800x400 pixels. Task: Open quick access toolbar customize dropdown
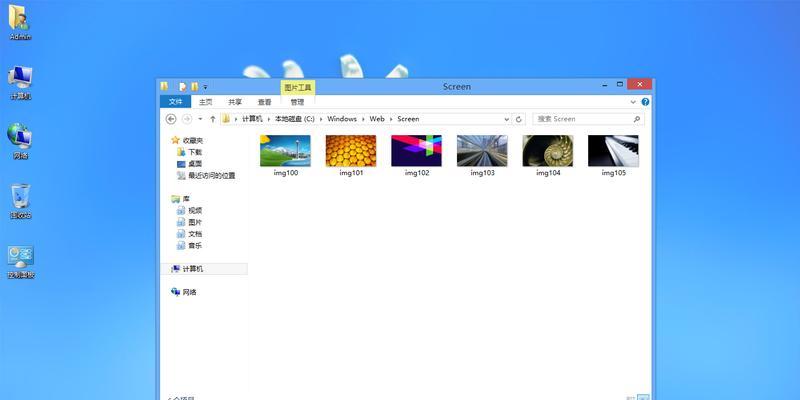tap(206, 87)
